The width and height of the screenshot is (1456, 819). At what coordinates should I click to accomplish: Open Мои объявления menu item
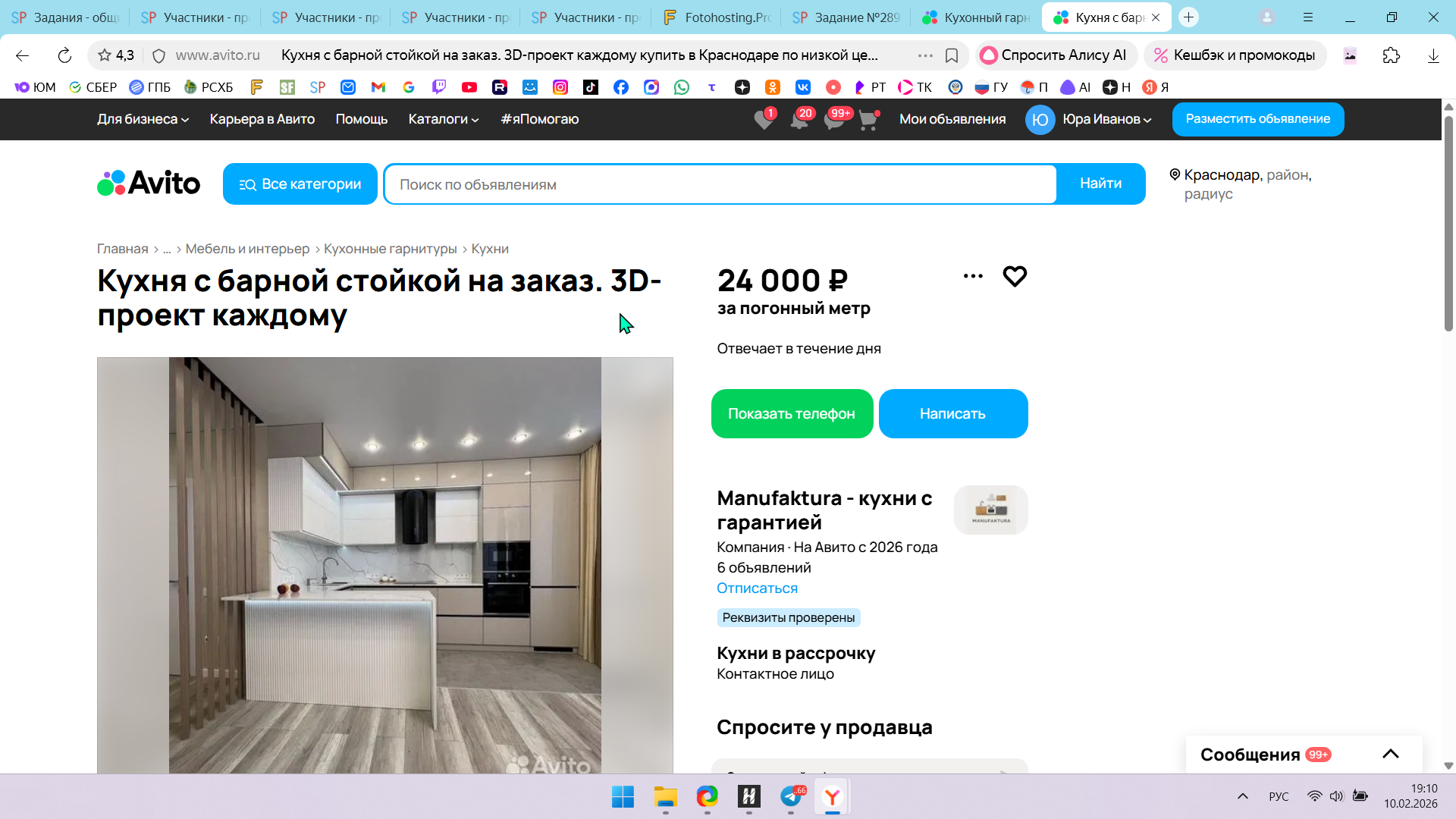coord(952,119)
